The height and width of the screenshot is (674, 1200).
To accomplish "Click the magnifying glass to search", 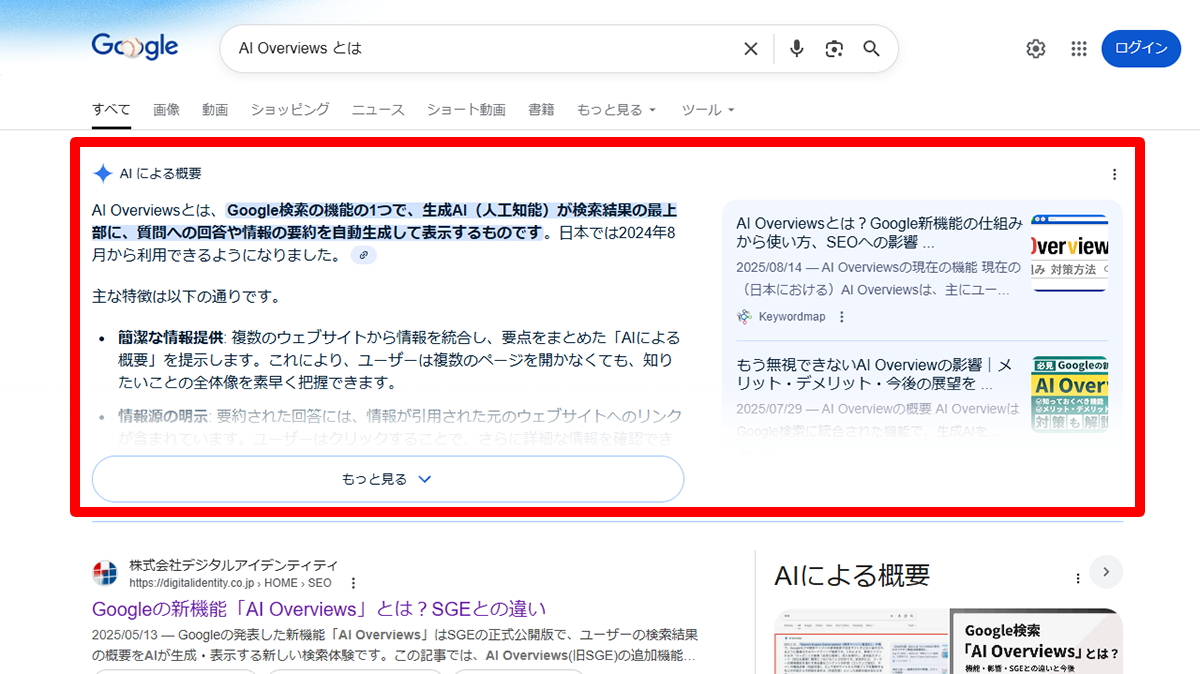I will (x=871, y=47).
